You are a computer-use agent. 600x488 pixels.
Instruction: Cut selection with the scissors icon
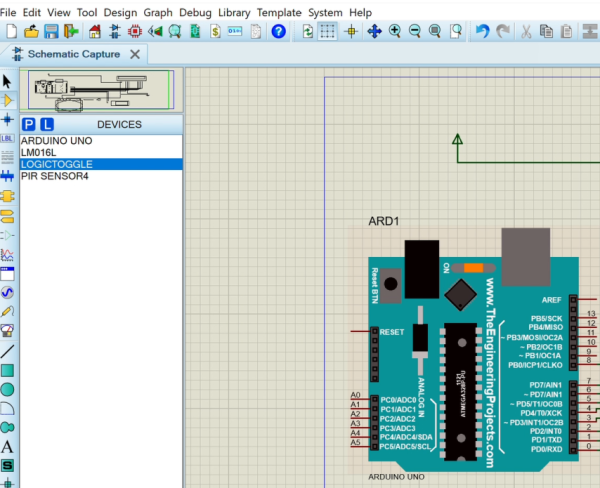click(526, 31)
